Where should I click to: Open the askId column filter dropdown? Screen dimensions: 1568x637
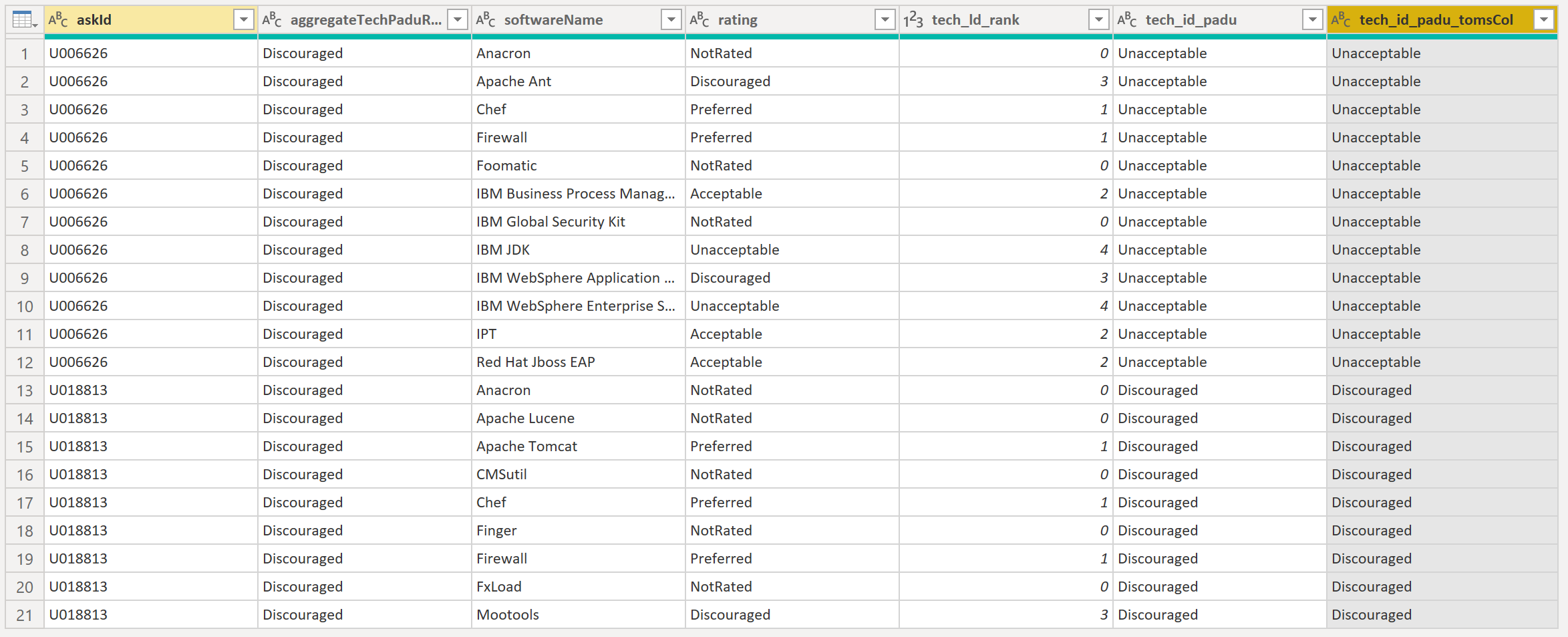pos(244,20)
